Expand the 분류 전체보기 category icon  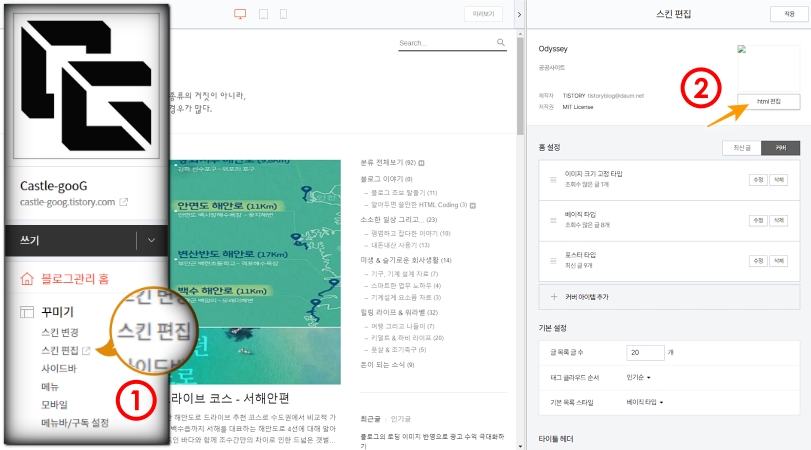[x=421, y=163]
